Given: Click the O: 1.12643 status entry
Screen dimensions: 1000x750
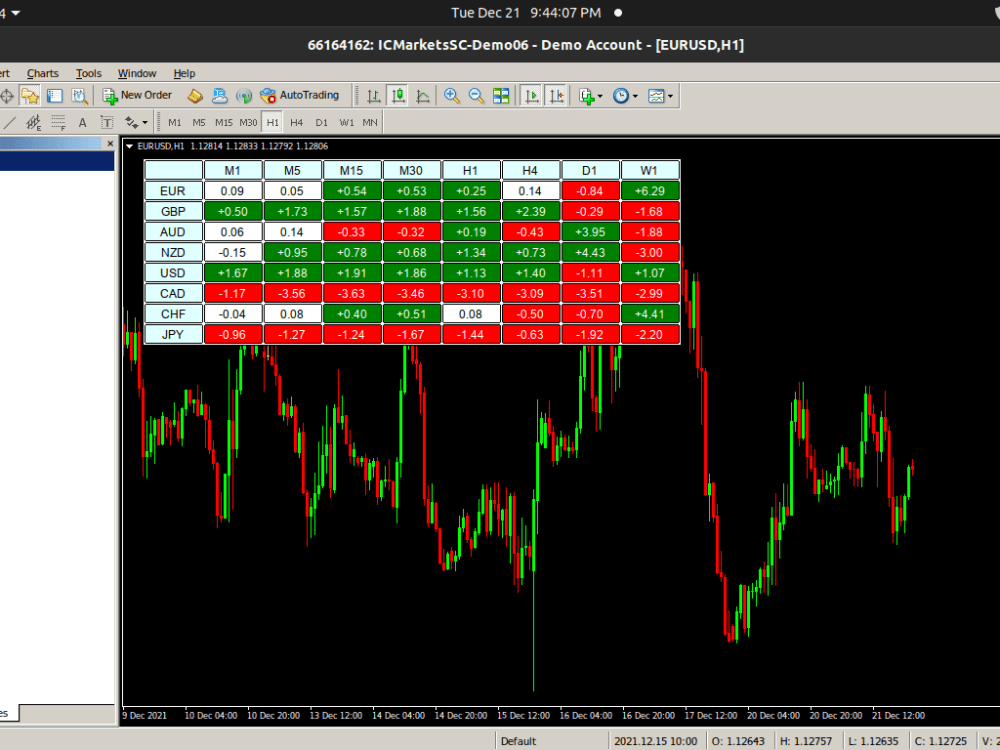Looking at the screenshot, I should click(738, 741).
